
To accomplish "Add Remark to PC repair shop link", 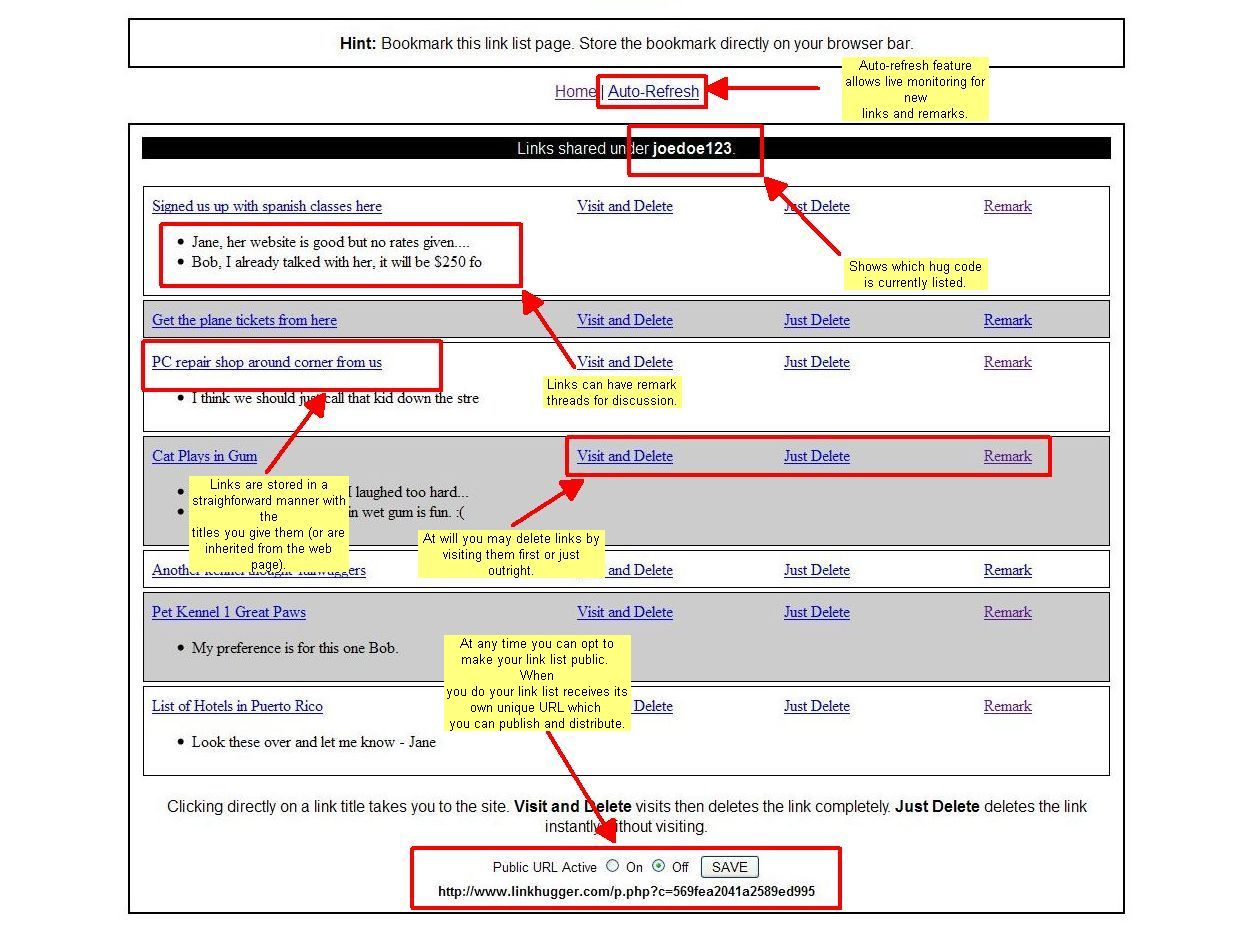I will tap(1008, 362).
